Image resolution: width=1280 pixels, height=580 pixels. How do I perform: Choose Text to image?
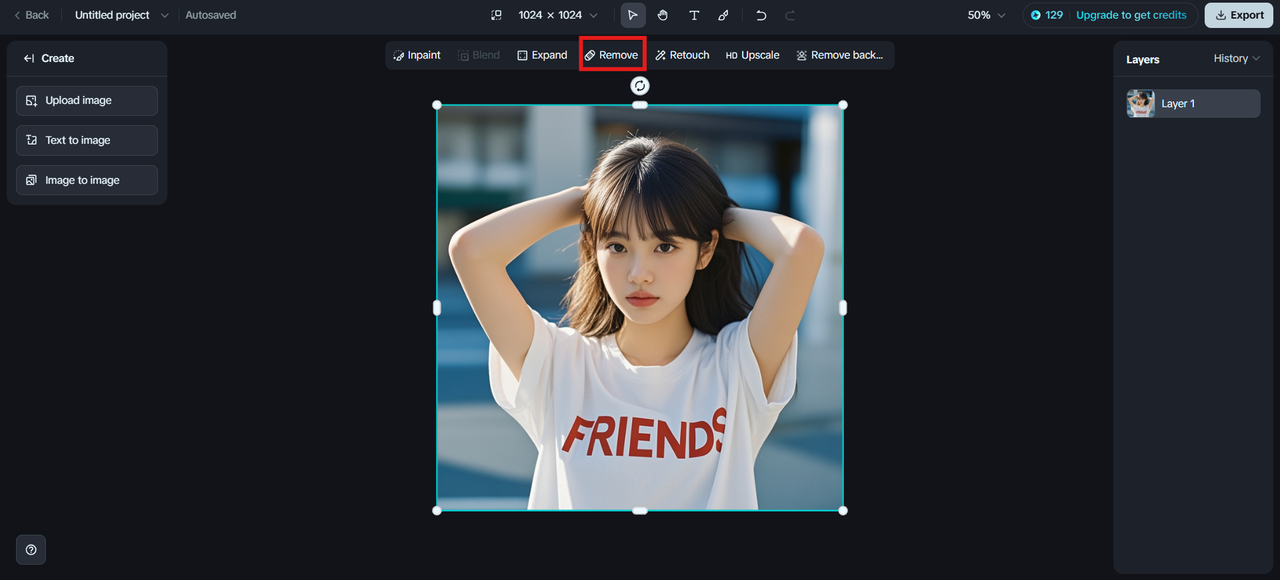tap(87, 140)
